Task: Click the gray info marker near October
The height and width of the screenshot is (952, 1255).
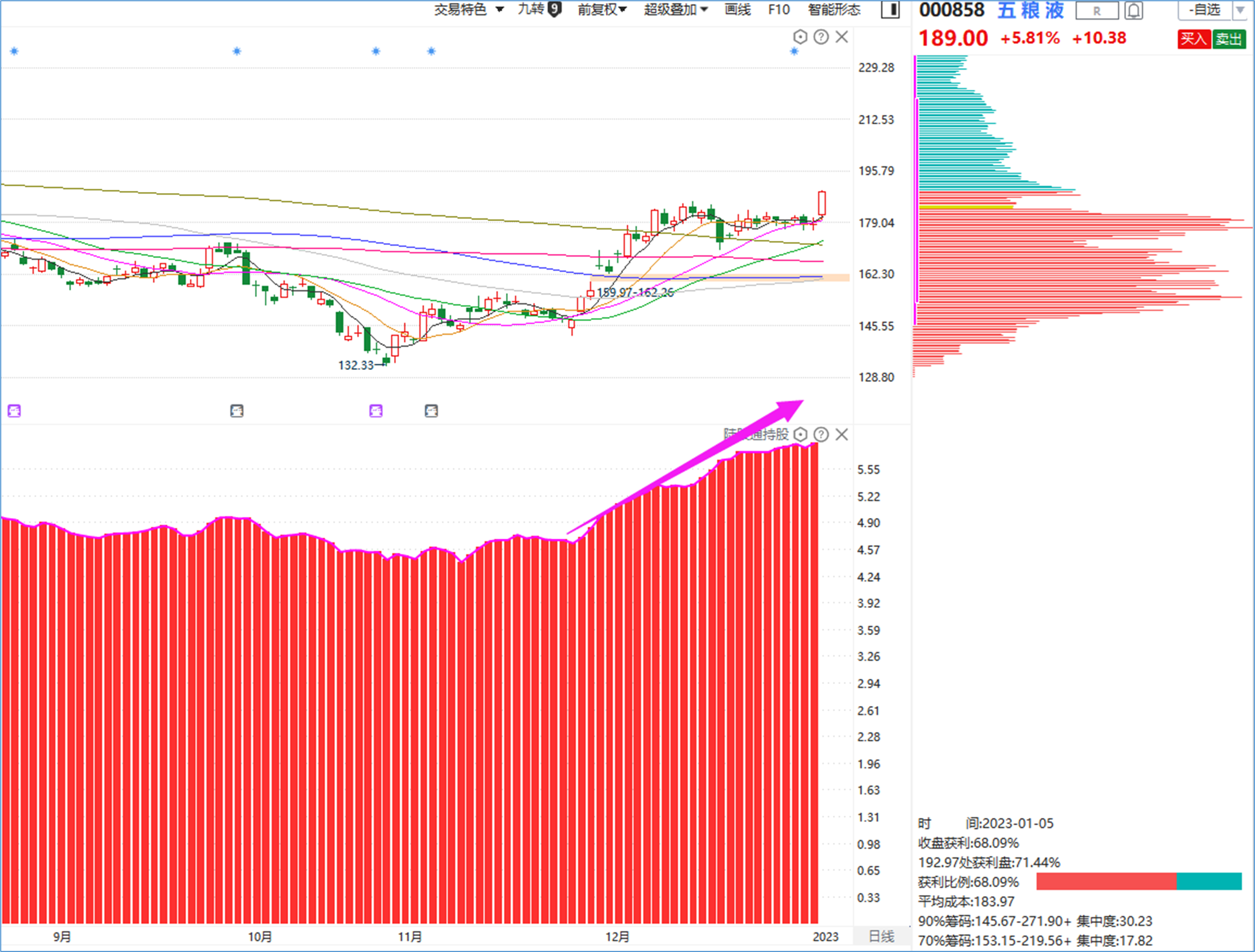Action: coord(236,411)
